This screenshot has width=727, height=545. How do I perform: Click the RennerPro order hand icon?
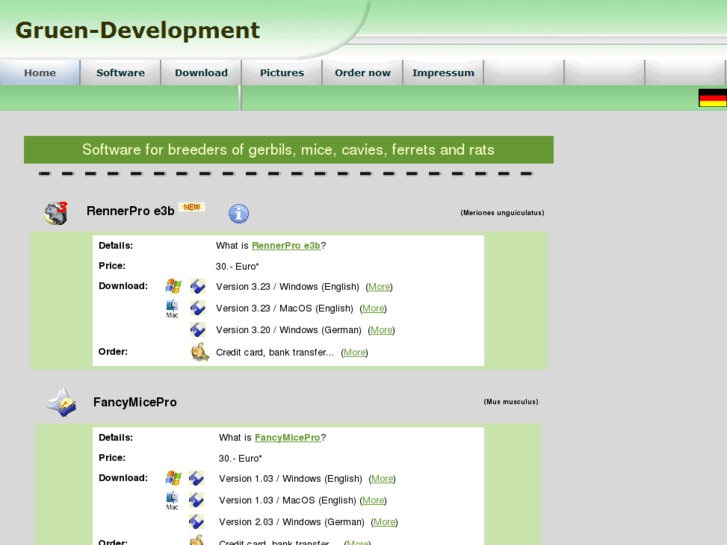[x=200, y=352]
